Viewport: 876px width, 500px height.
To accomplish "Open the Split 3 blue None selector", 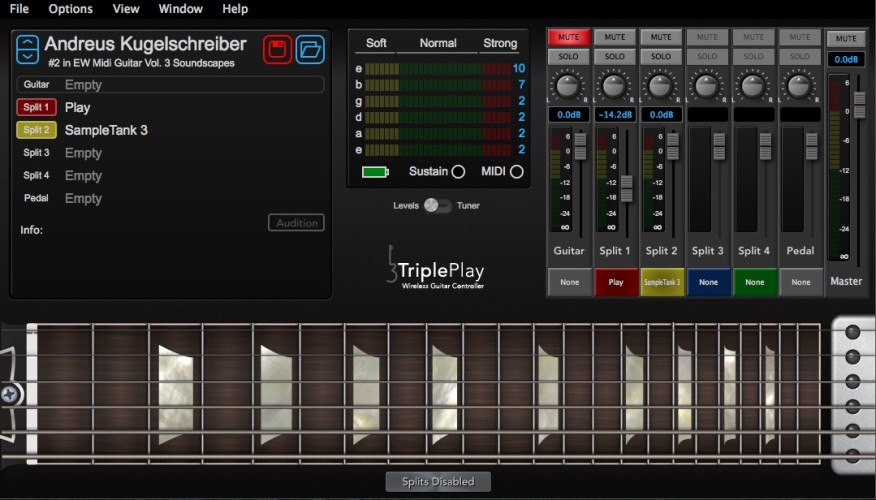I will [708, 282].
